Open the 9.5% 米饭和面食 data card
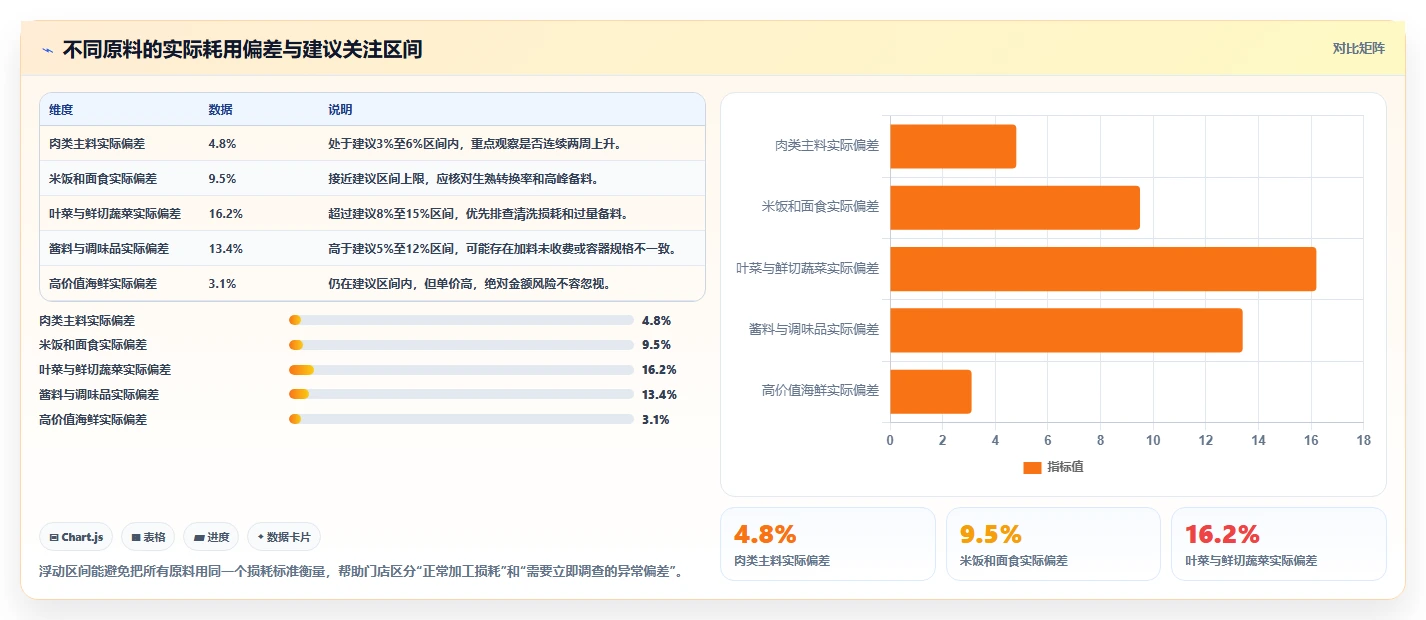The image size is (1426, 620). tap(1053, 544)
